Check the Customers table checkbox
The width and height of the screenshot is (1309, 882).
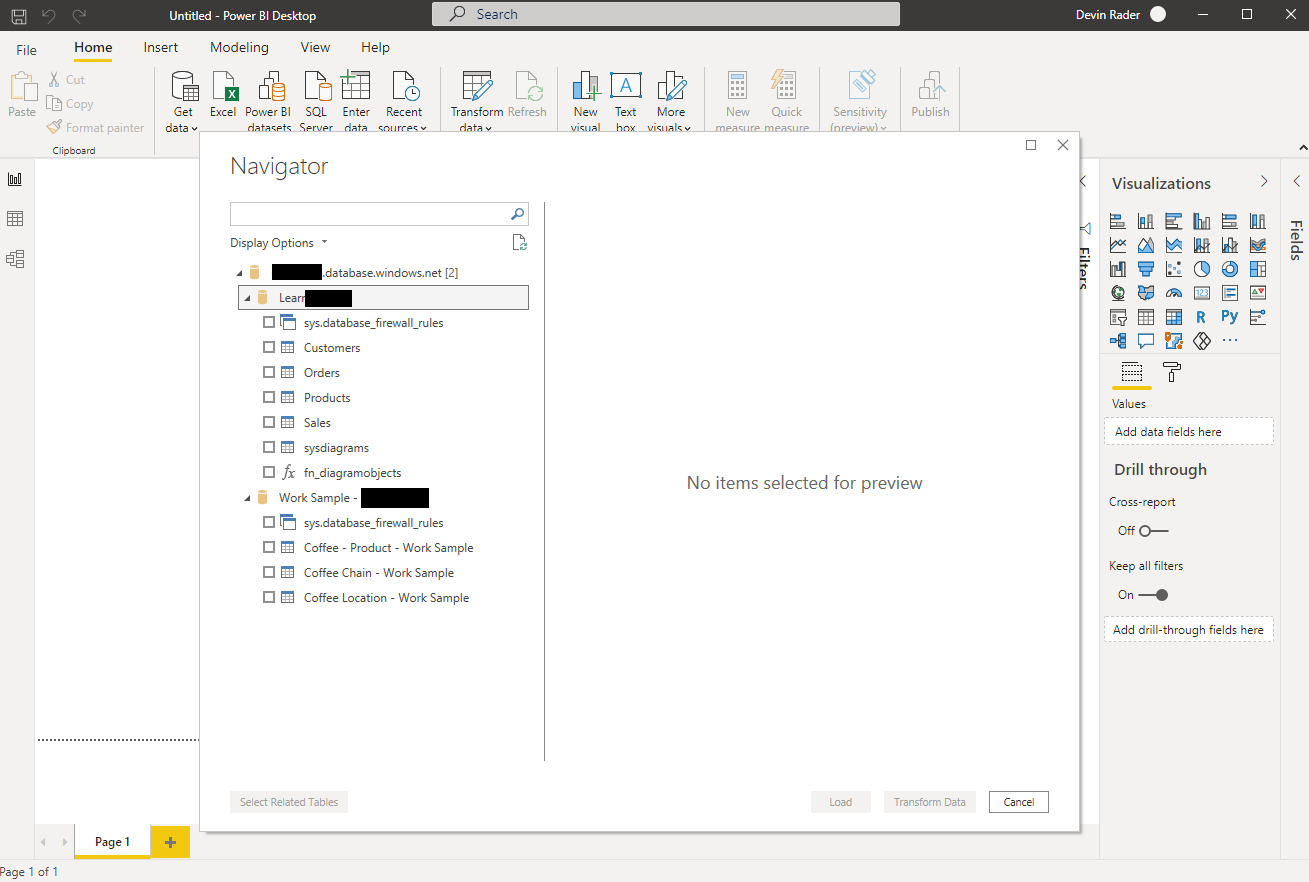pyautogui.click(x=268, y=348)
